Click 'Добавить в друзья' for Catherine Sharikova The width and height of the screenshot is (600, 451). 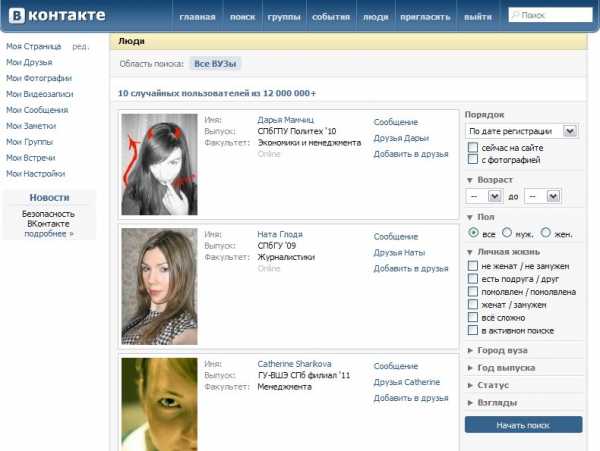[x=411, y=398]
